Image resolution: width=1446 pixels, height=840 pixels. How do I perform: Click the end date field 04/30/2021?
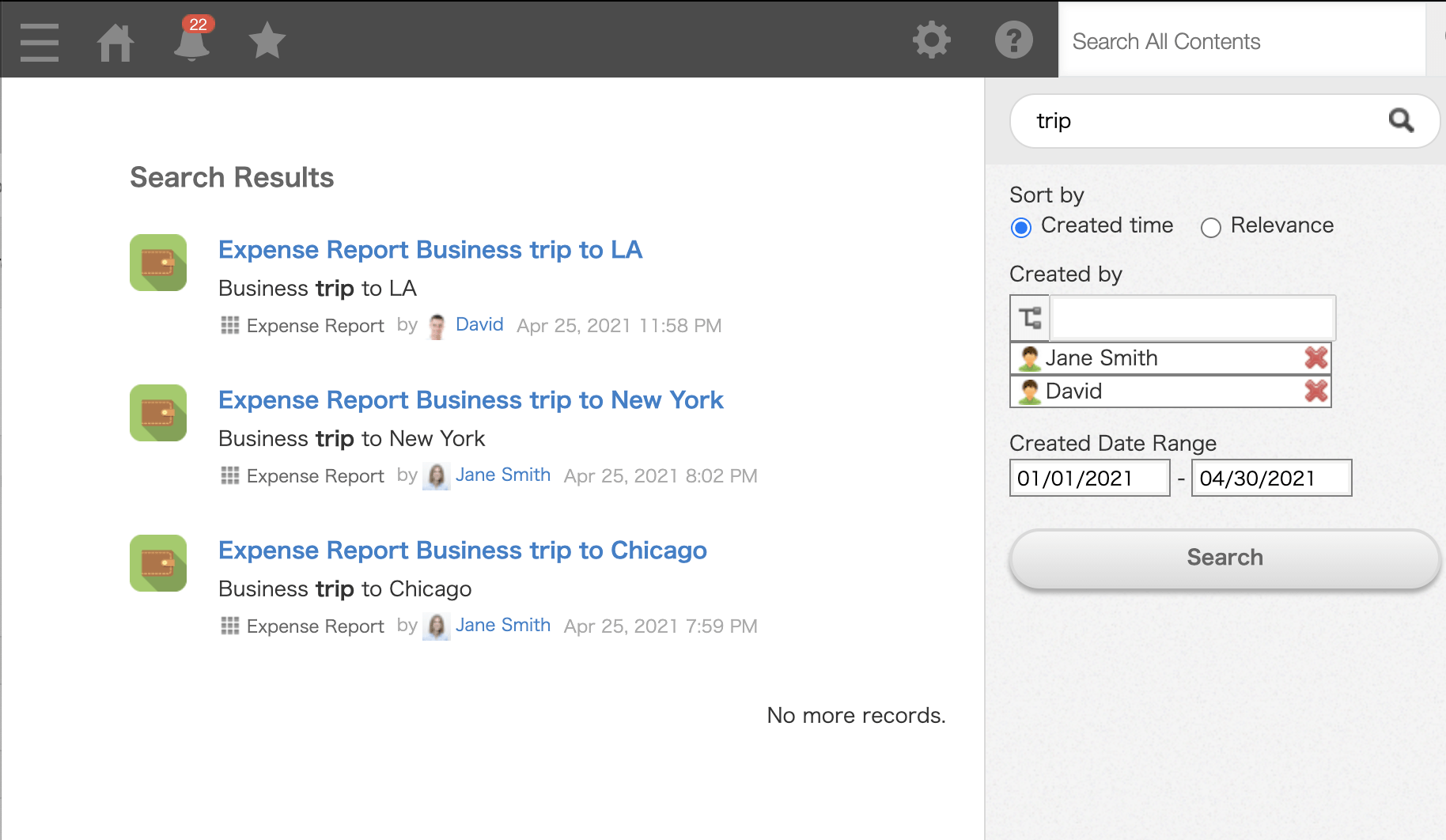coord(1270,479)
